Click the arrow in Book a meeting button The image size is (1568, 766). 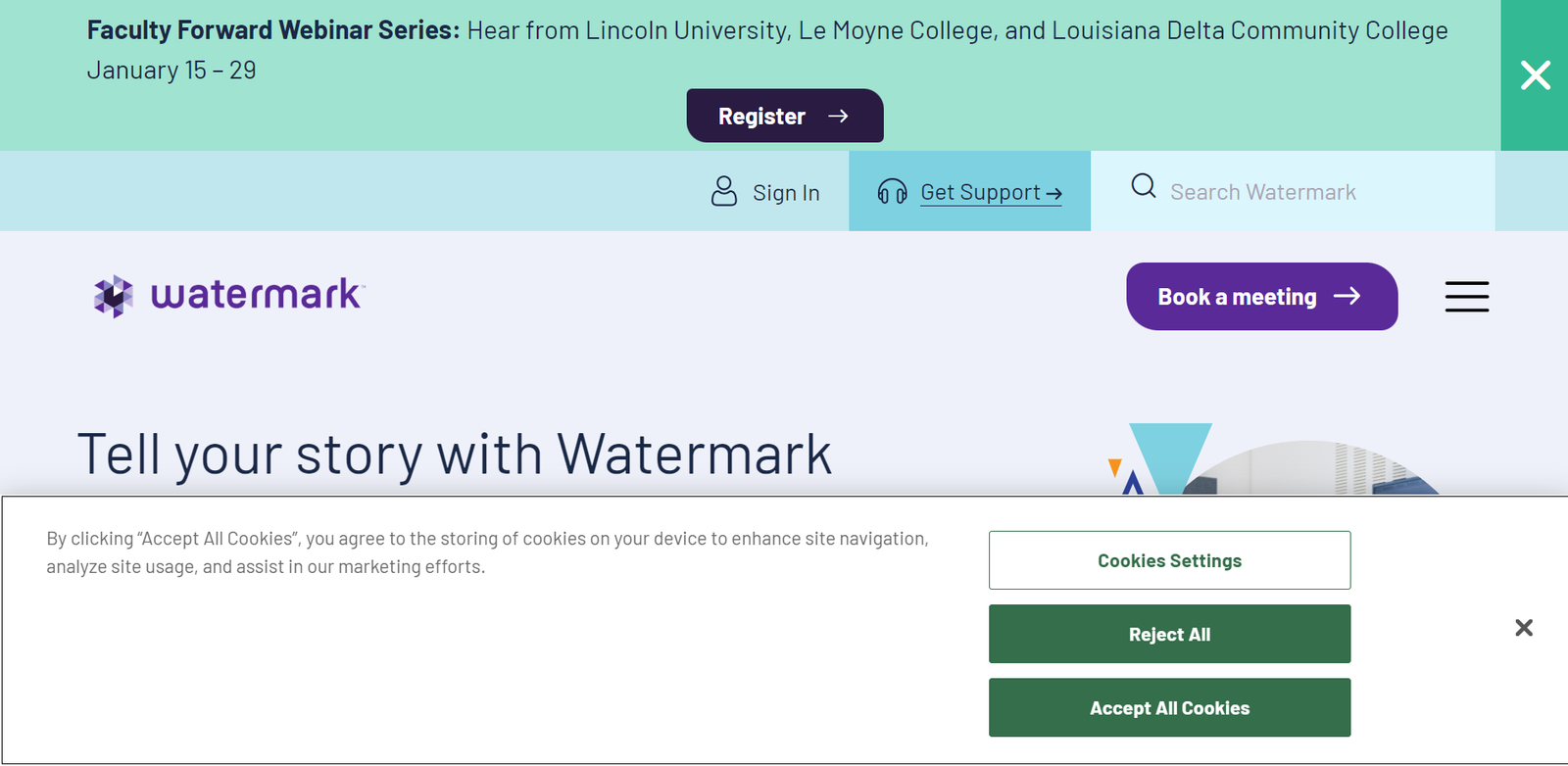click(1347, 296)
